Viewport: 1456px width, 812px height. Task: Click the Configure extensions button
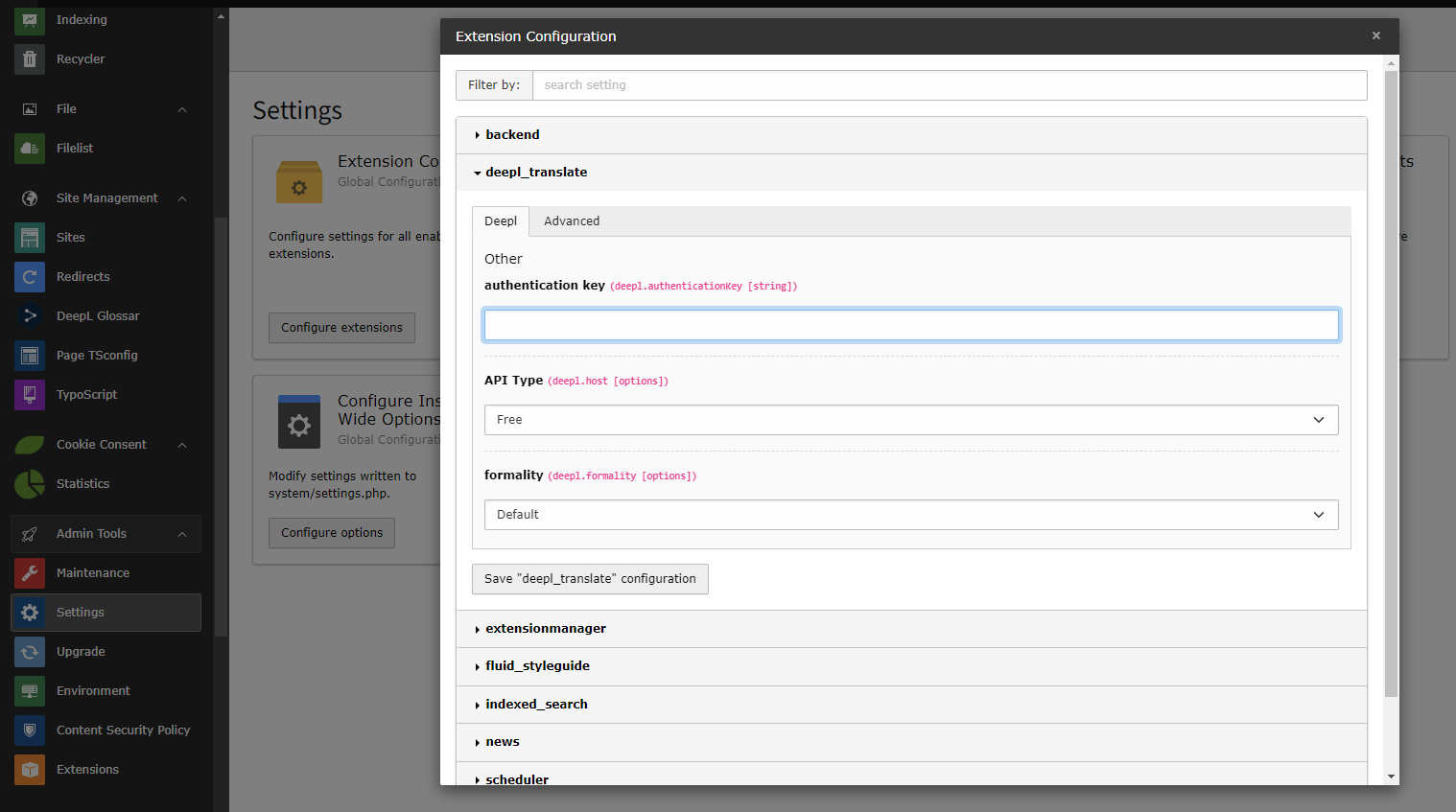tap(341, 328)
